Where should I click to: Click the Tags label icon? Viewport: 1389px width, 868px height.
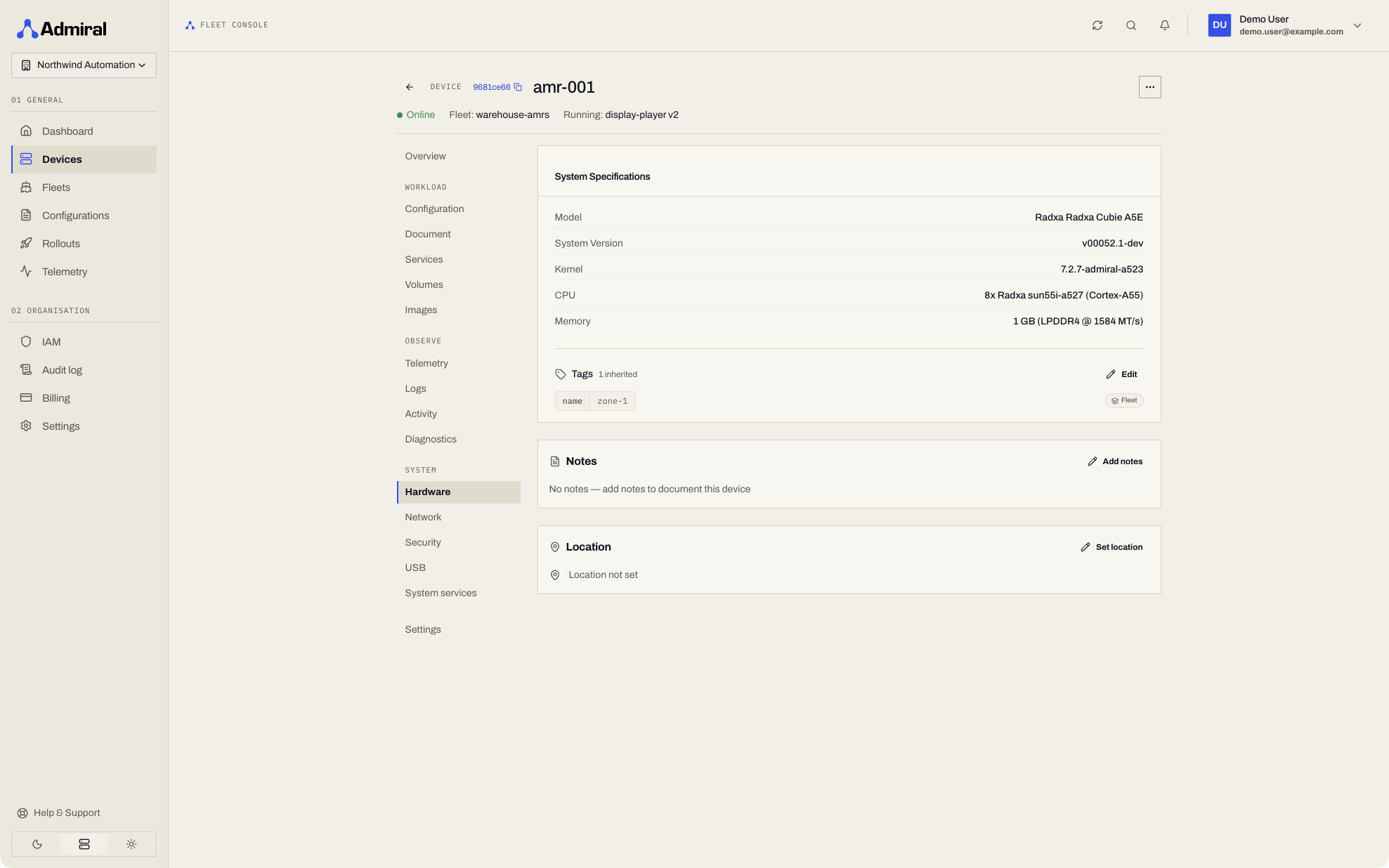click(560, 374)
